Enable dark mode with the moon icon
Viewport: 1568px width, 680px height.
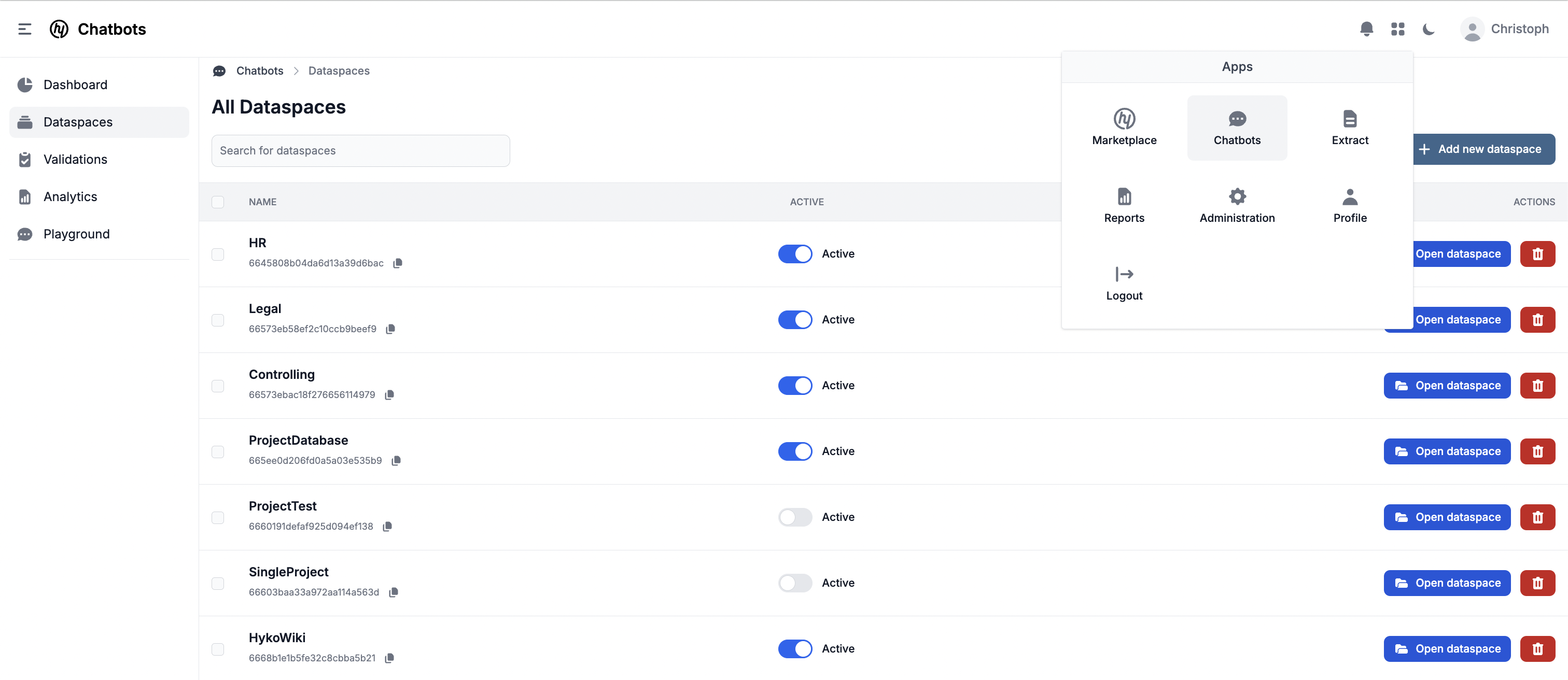click(x=1428, y=29)
